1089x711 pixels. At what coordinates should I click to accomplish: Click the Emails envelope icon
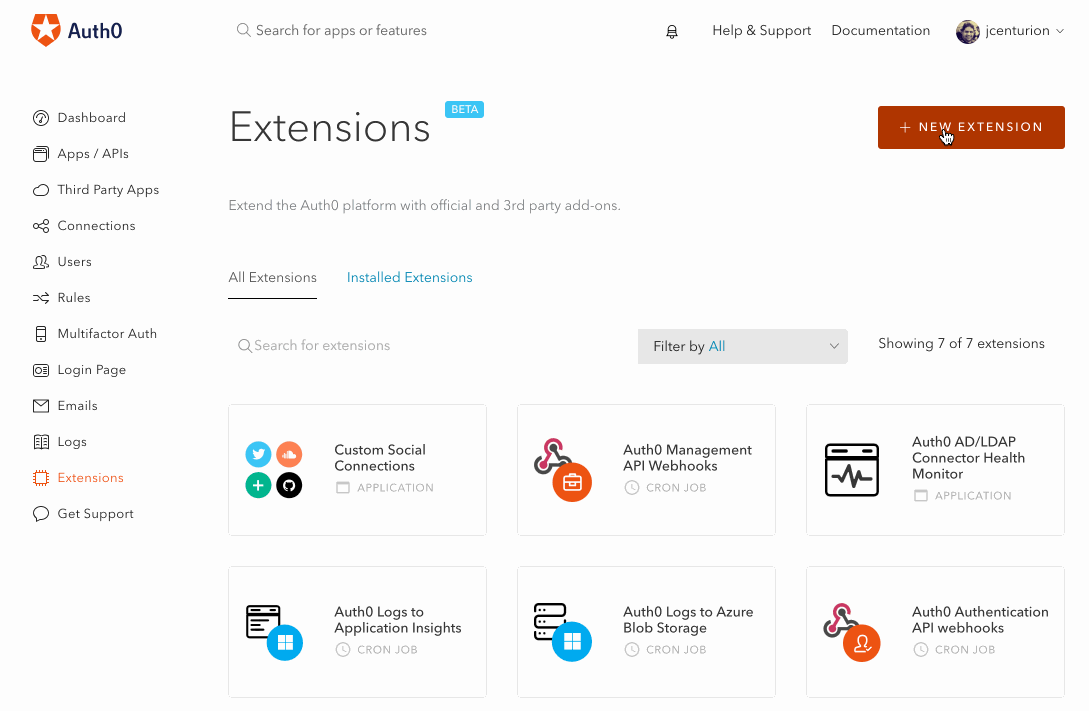(x=41, y=406)
